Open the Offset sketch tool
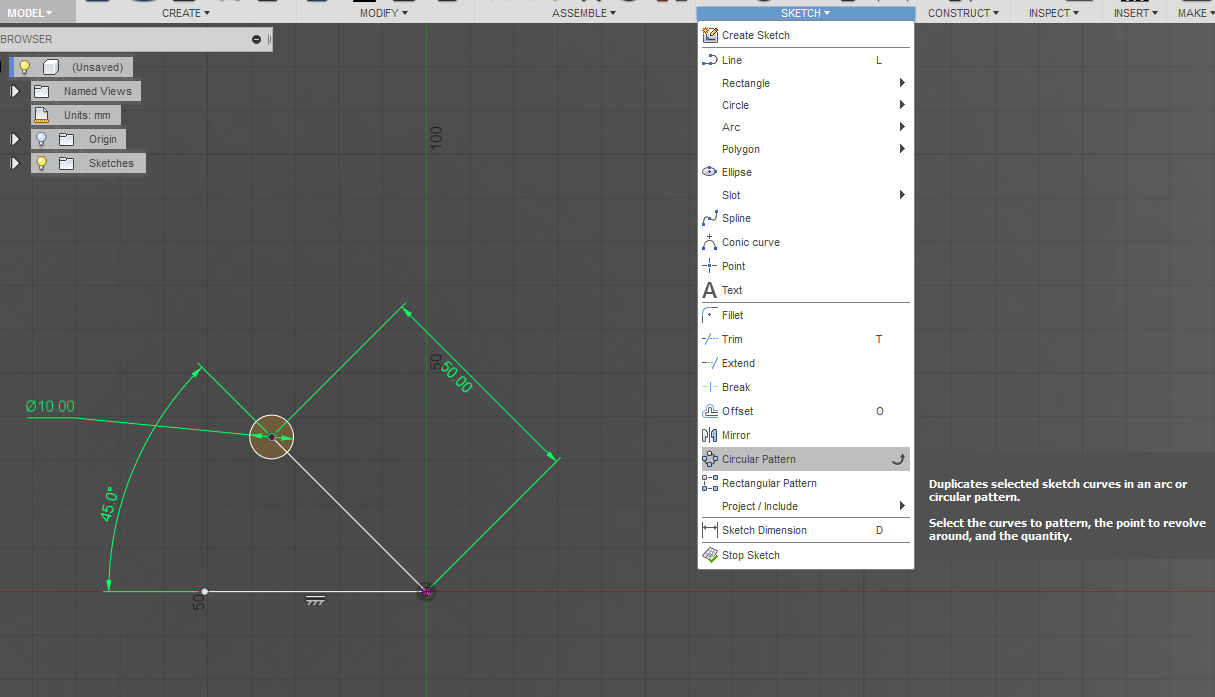 point(737,411)
